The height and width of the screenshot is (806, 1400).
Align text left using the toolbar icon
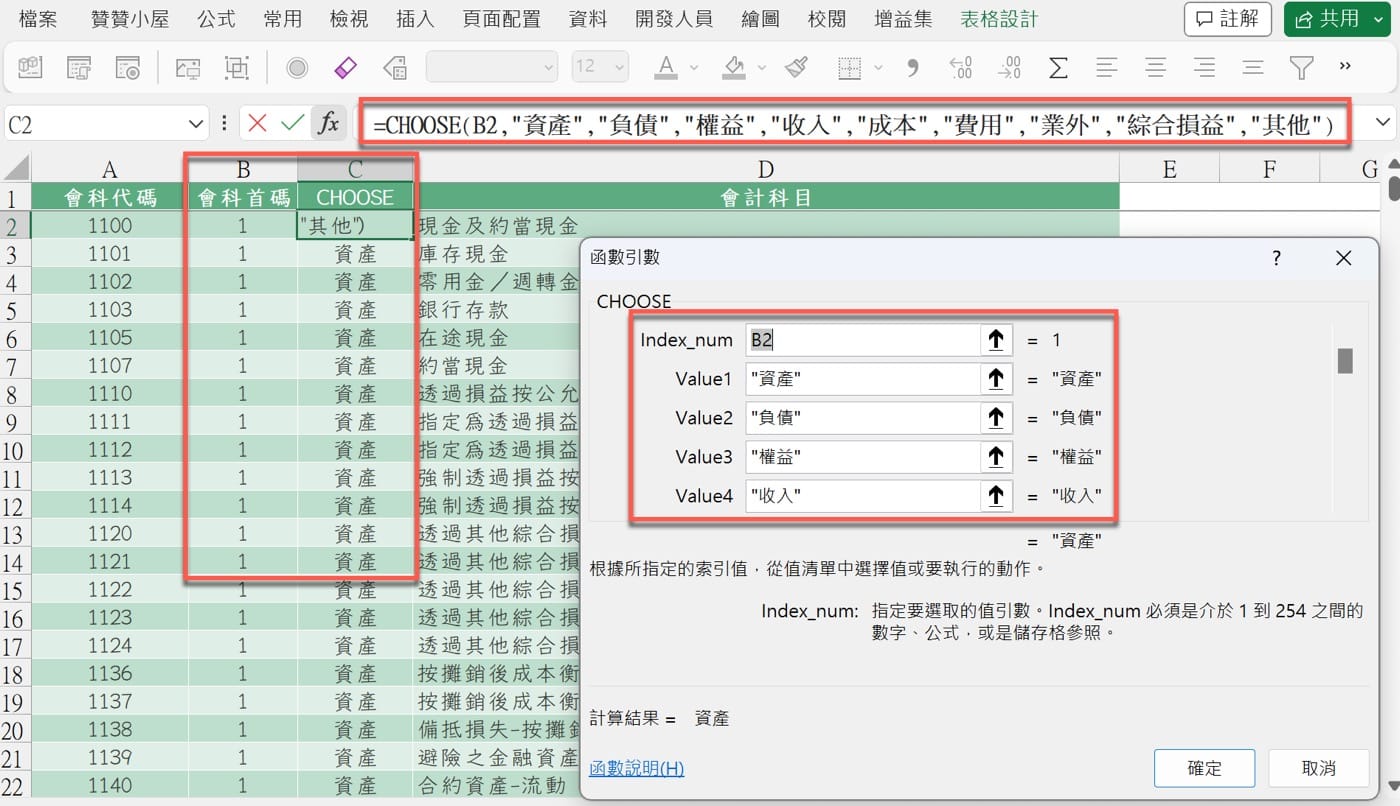[x=1106, y=67]
